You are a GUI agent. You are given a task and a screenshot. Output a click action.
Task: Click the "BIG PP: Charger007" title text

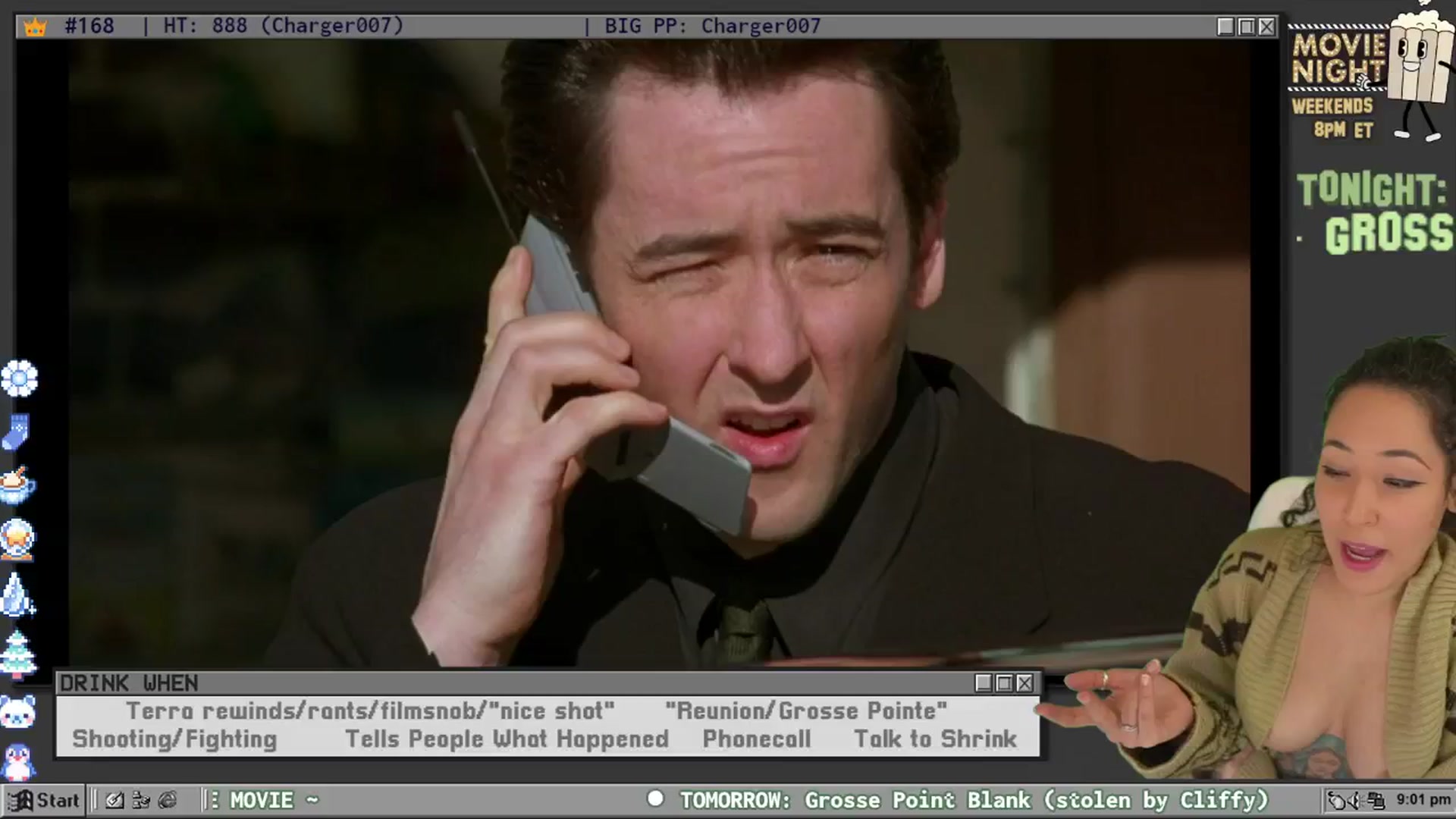713,27
